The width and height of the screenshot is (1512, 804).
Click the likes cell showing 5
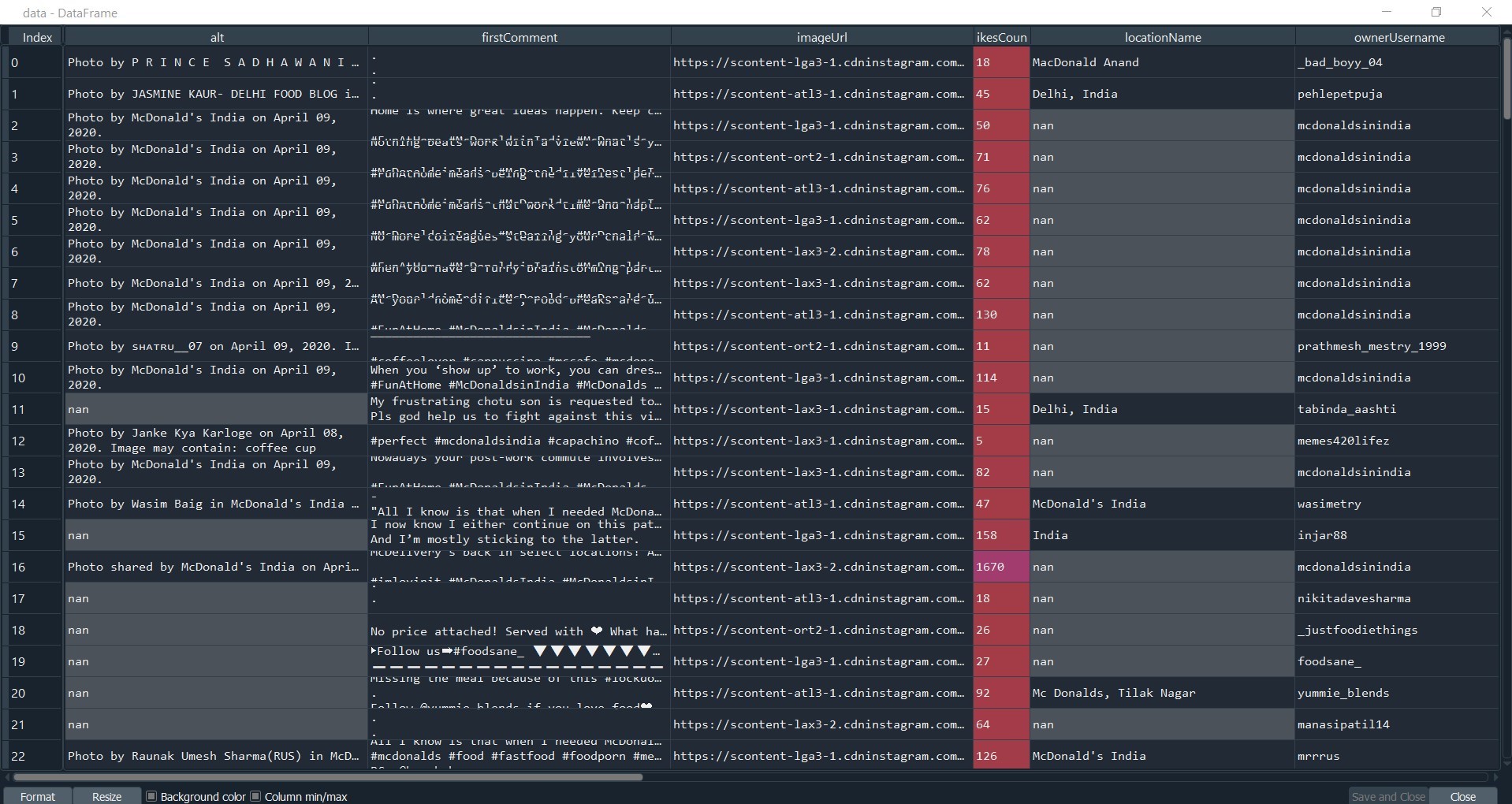pyautogui.click(x=1001, y=441)
